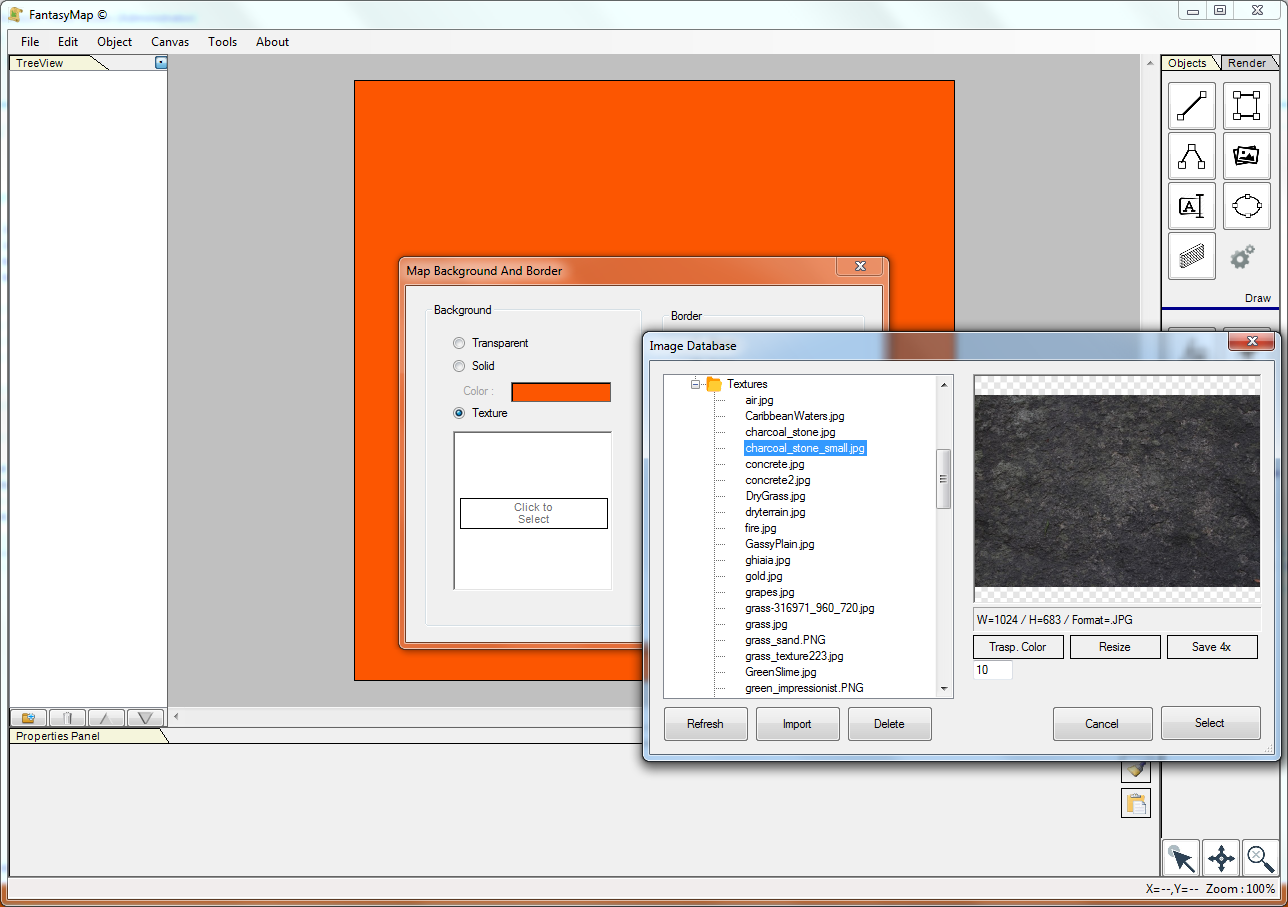This screenshot has width=1288, height=907.
Task: Open the Tools menu
Action: pyautogui.click(x=223, y=42)
